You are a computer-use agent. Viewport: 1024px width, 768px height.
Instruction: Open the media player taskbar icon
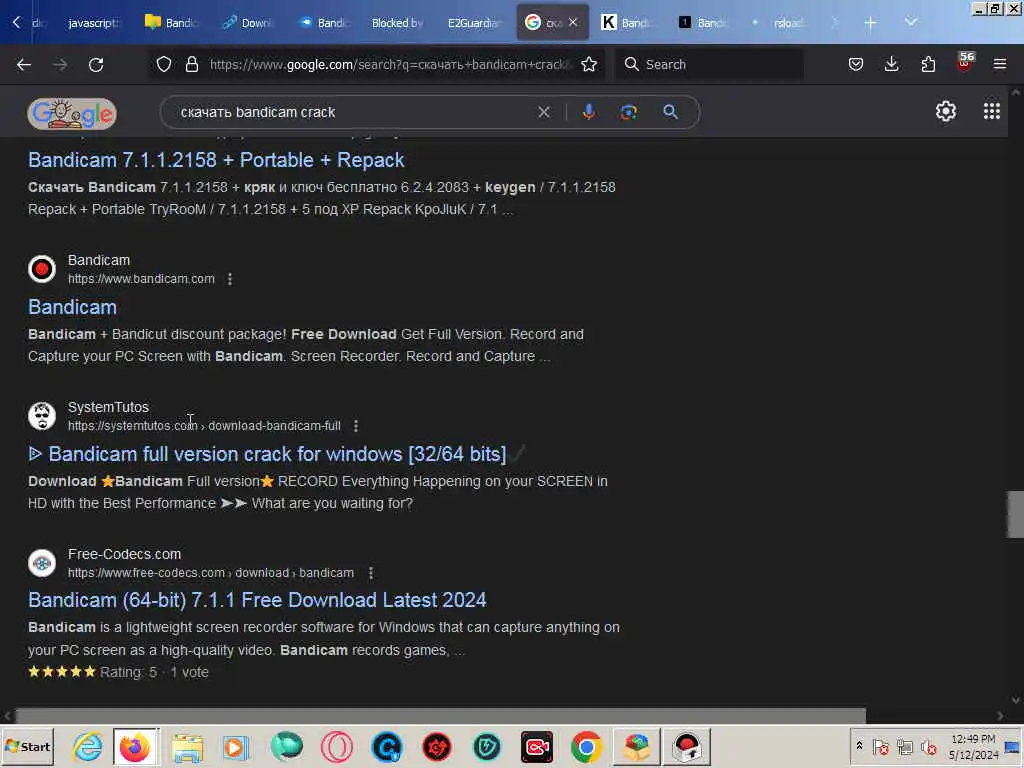tap(236, 746)
